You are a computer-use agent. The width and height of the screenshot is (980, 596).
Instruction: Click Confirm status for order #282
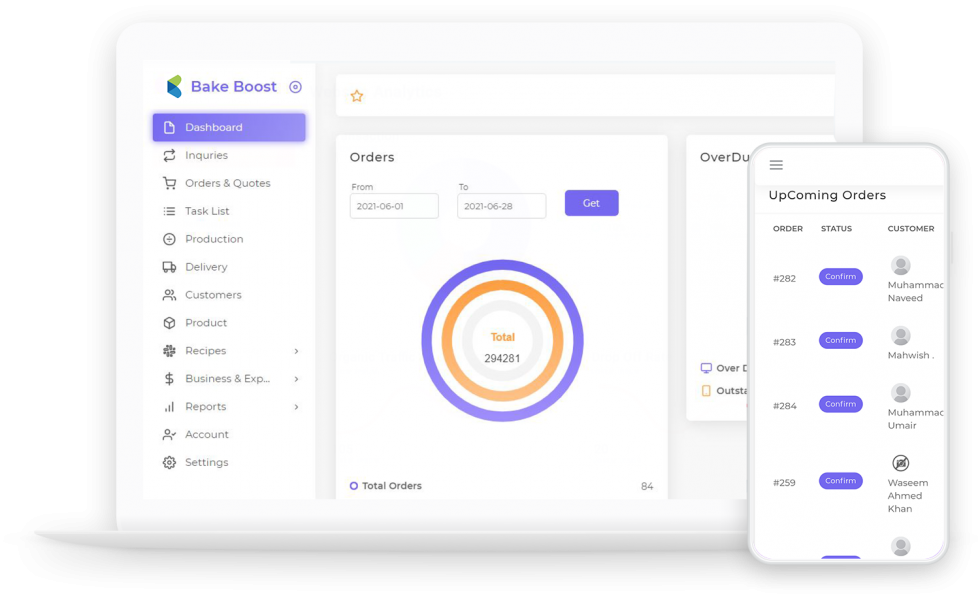[x=840, y=277]
